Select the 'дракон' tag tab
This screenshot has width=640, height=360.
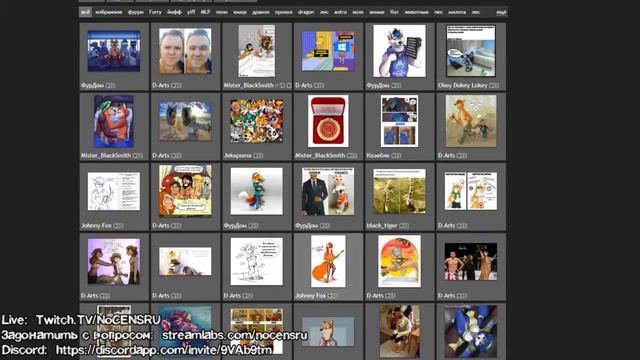261,12
